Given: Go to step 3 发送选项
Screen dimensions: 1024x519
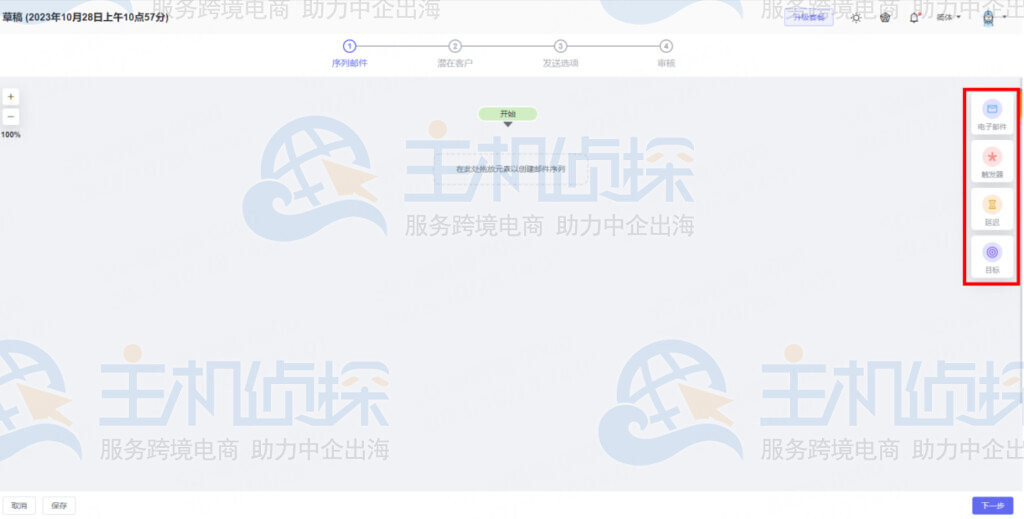Looking at the screenshot, I should 560,54.
